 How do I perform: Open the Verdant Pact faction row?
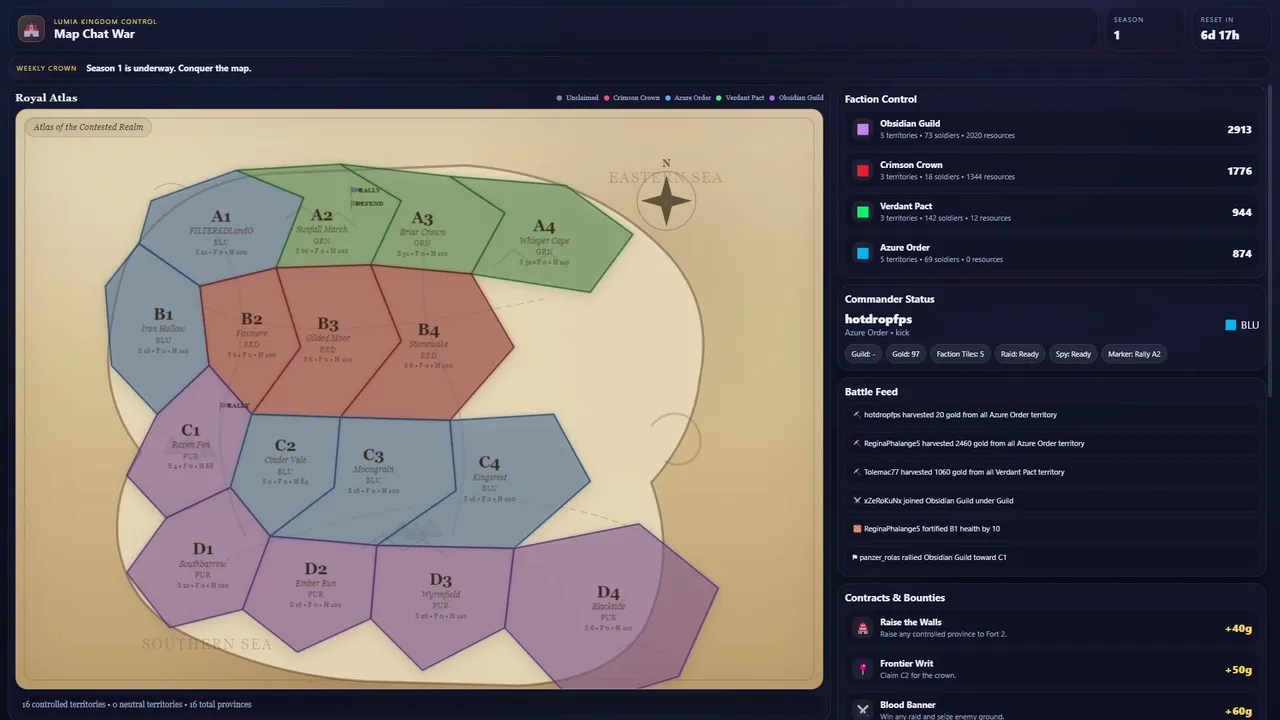point(1054,212)
